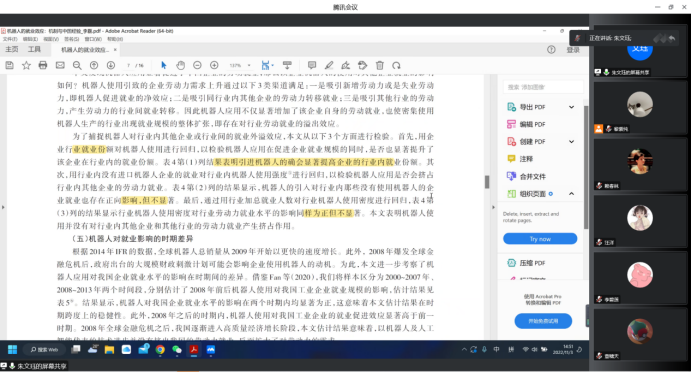This screenshot has width=692, height=372.
Task: Open the 视图 menu
Action: pos(51,39)
